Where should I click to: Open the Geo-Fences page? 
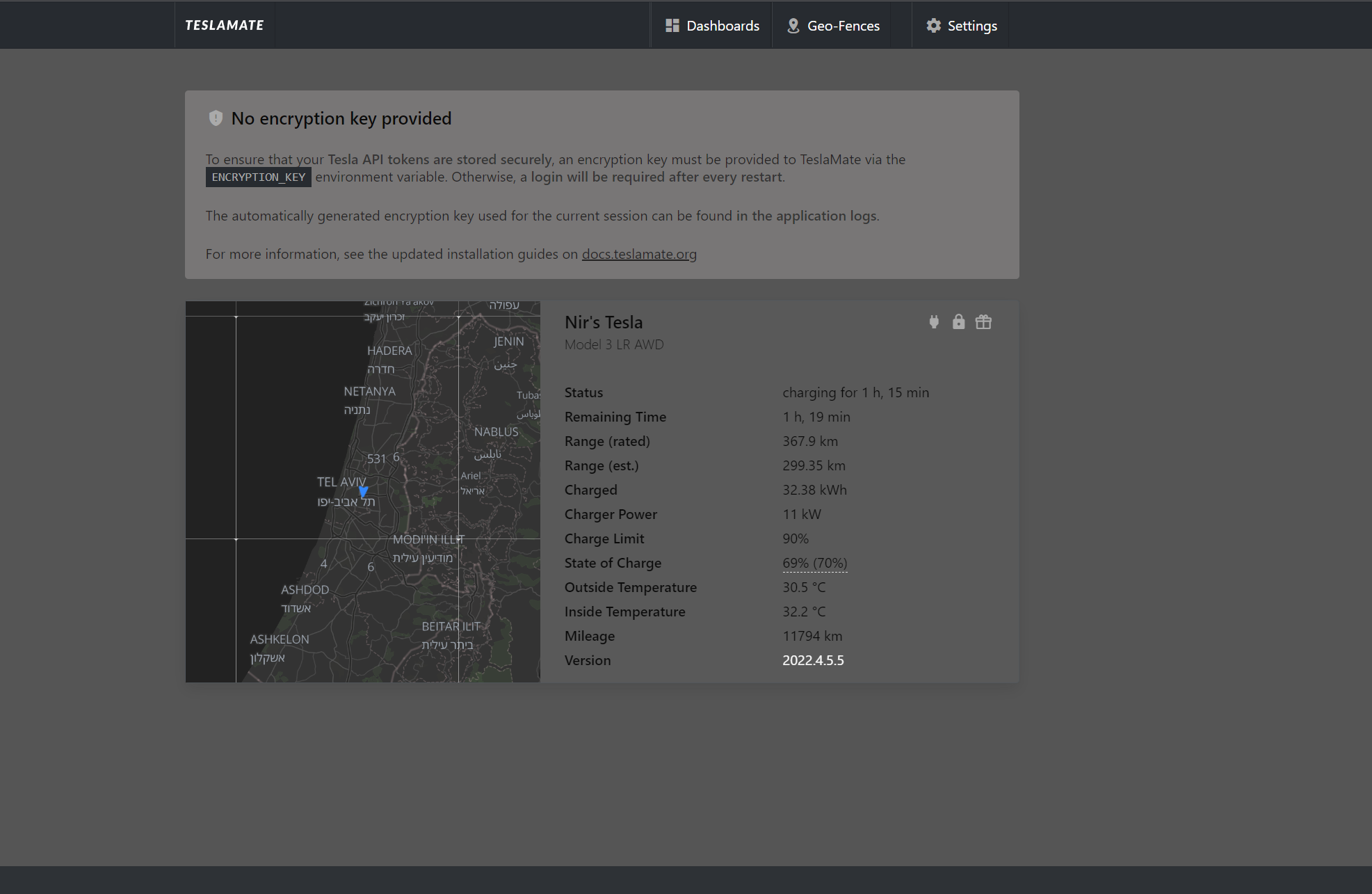[833, 26]
